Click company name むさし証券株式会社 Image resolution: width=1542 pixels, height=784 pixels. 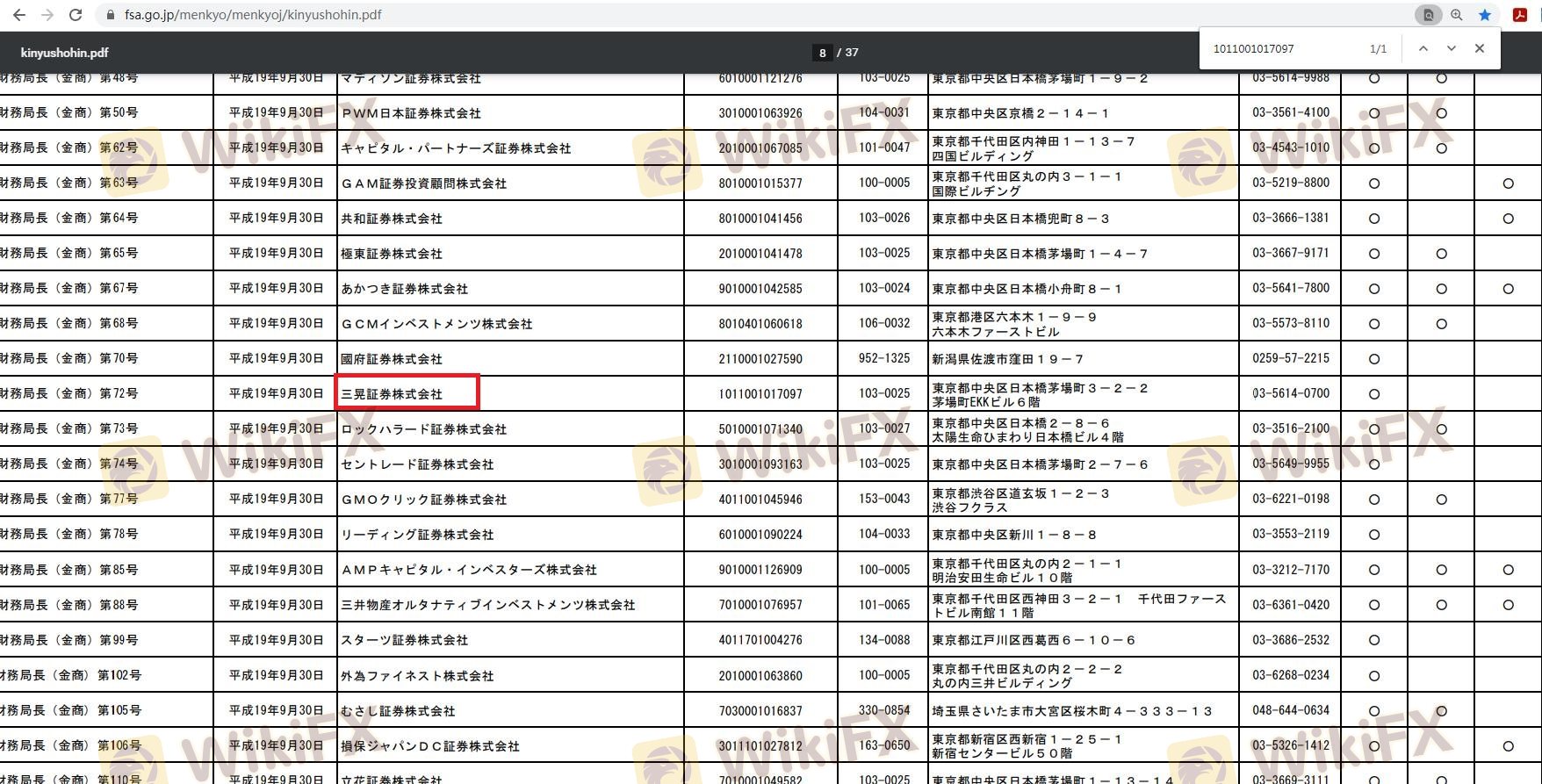point(398,711)
